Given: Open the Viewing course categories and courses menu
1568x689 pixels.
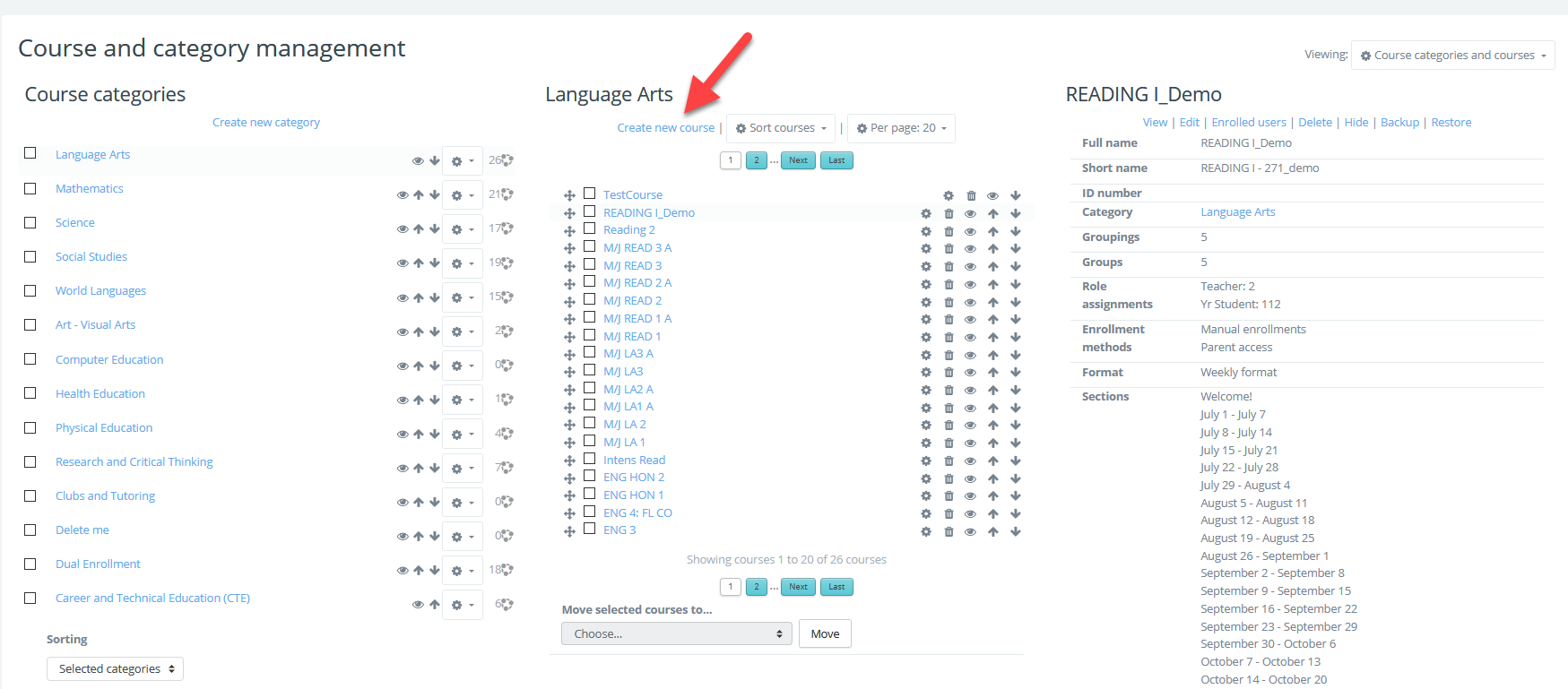Looking at the screenshot, I should click(x=1452, y=56).
